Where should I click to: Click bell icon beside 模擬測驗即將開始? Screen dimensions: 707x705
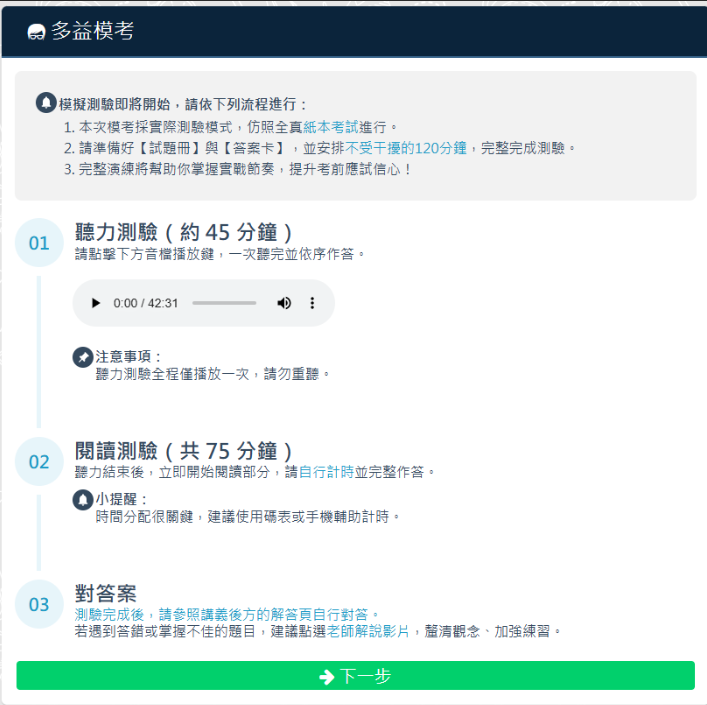click(x=46, y=103)
